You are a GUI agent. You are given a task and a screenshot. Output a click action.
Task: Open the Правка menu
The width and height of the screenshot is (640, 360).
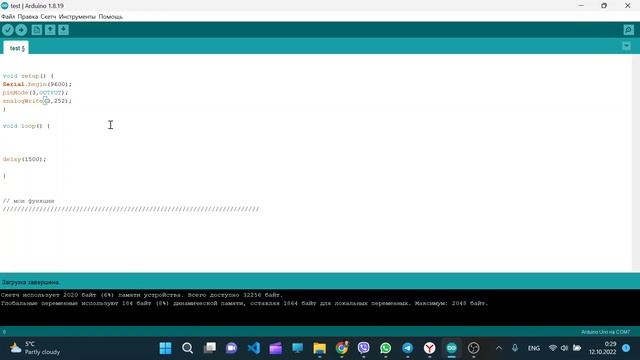tap(28, 17)
